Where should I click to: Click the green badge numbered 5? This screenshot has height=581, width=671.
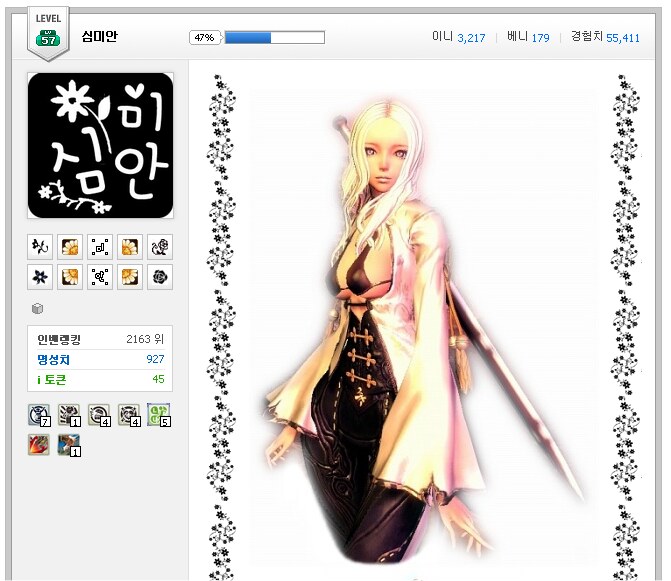coord(159,415)
